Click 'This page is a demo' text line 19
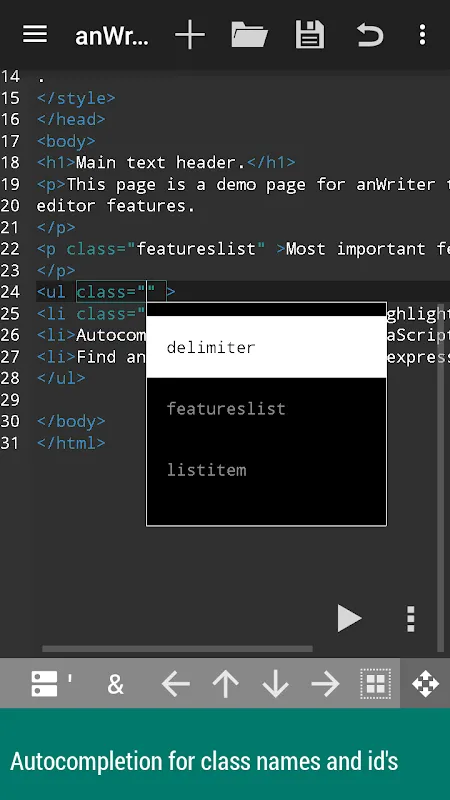The width and height of the screenshot is (450, 800). 161,184
